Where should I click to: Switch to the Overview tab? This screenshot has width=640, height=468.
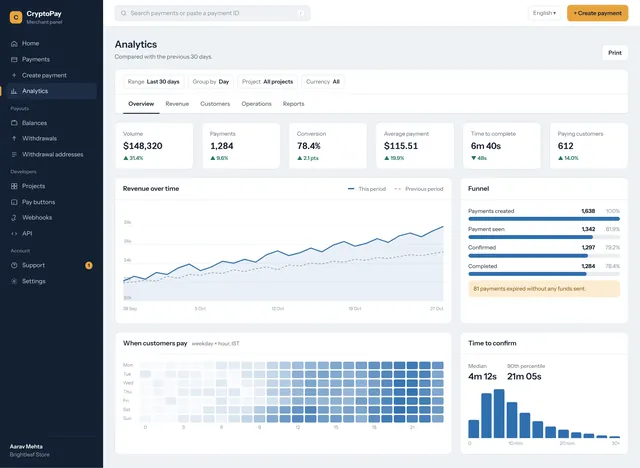tap(141, 104)
